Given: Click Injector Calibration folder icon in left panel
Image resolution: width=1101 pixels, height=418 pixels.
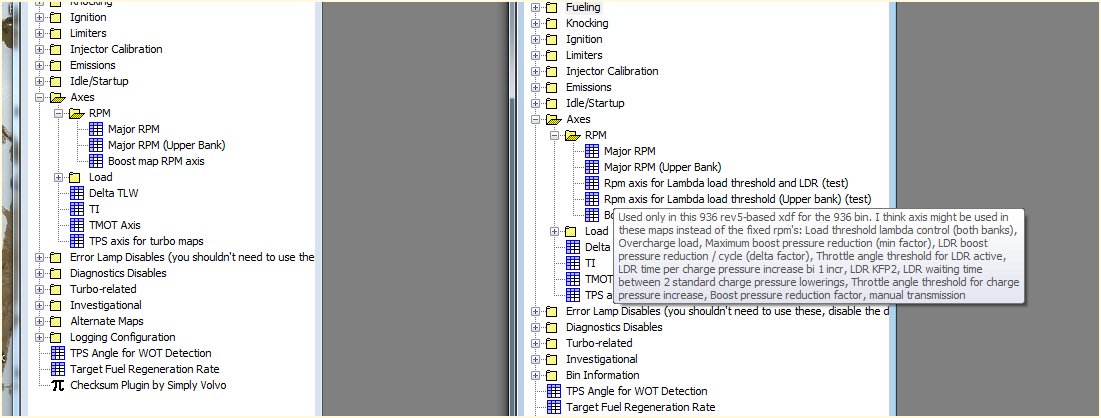Looking at the screenshot, I should click(56, 49).
